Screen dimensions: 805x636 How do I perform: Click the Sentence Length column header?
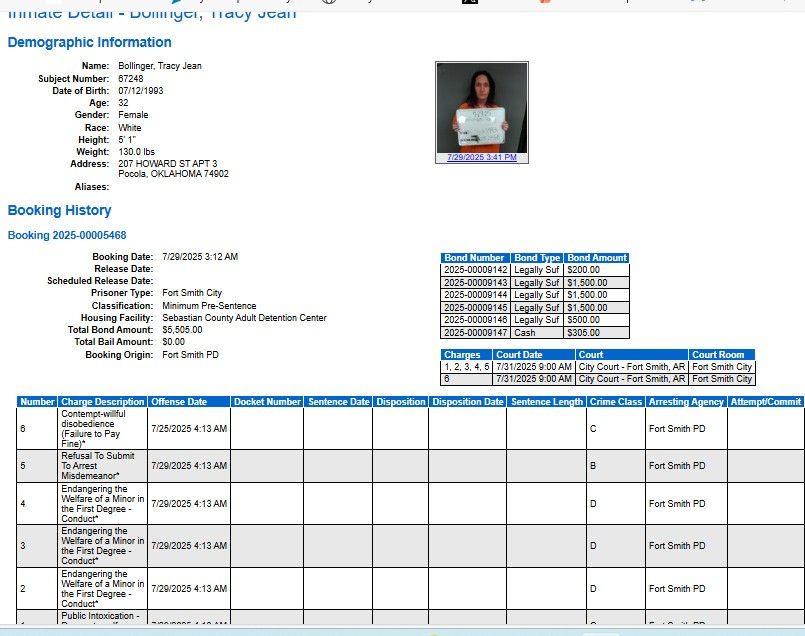547,402
